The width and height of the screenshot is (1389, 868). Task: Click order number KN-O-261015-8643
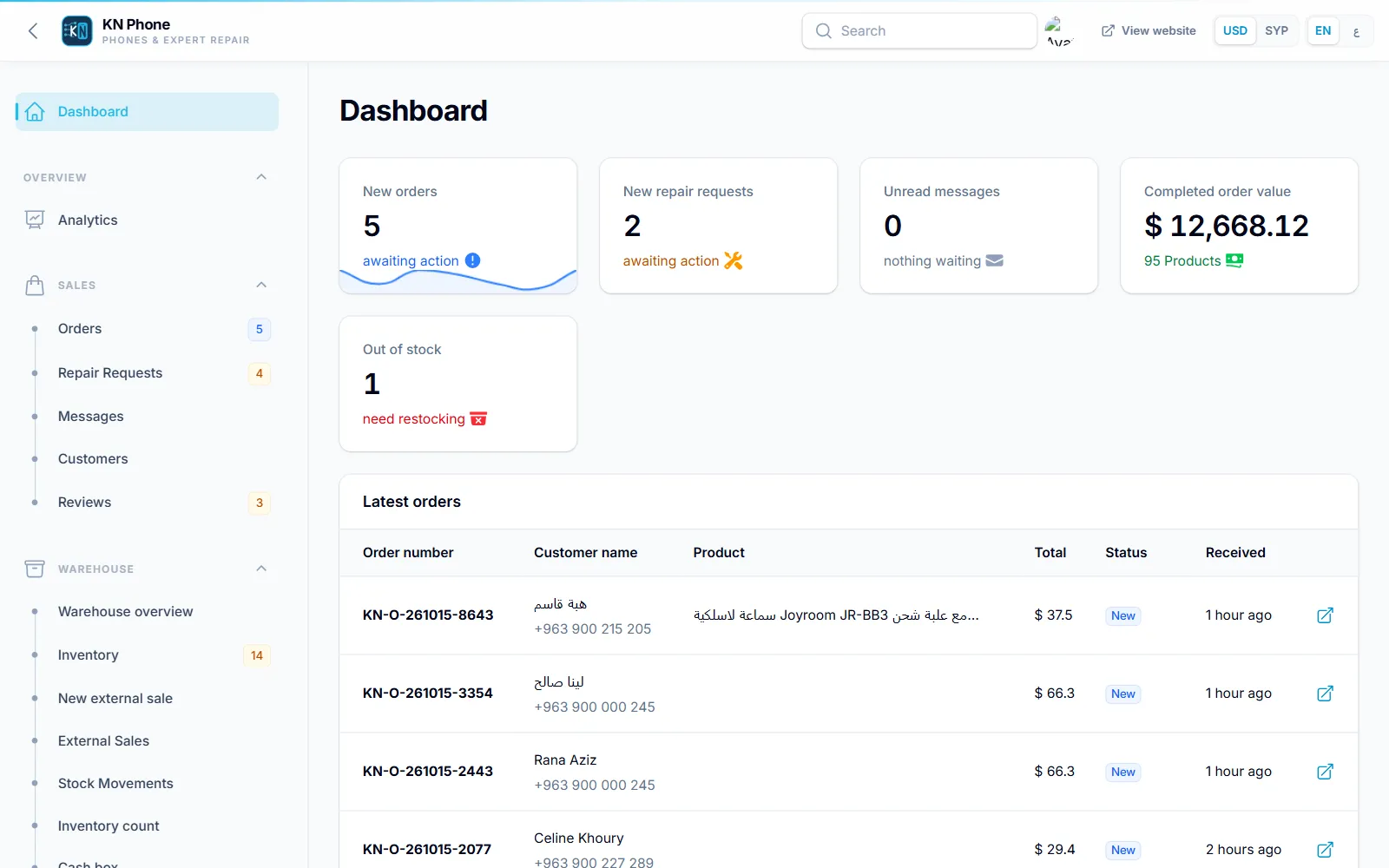coord(428,615)
